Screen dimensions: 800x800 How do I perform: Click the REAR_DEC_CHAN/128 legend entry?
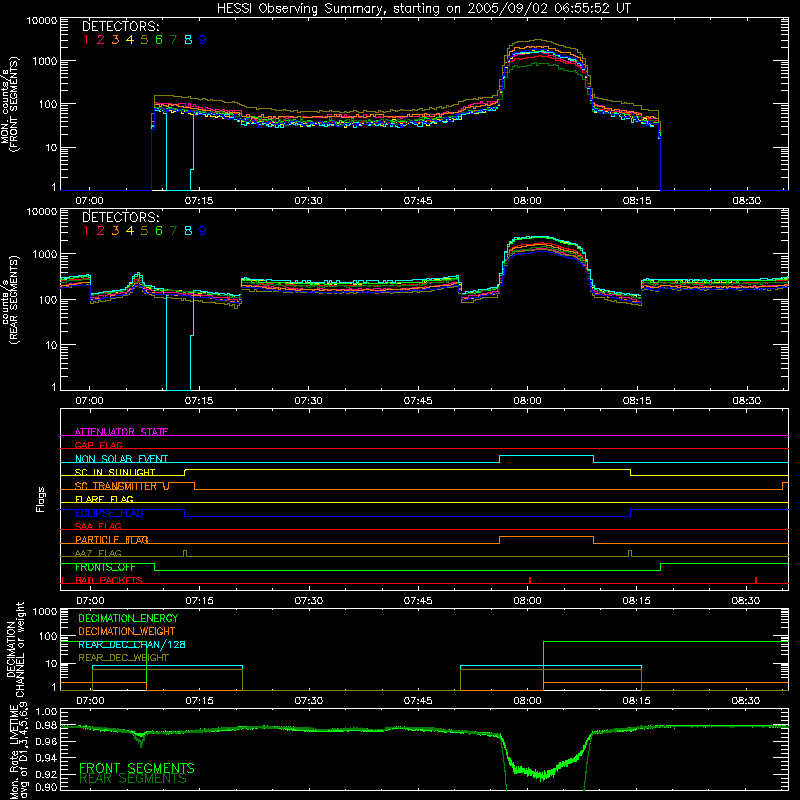pyautogui.click(x=132, y=644)
